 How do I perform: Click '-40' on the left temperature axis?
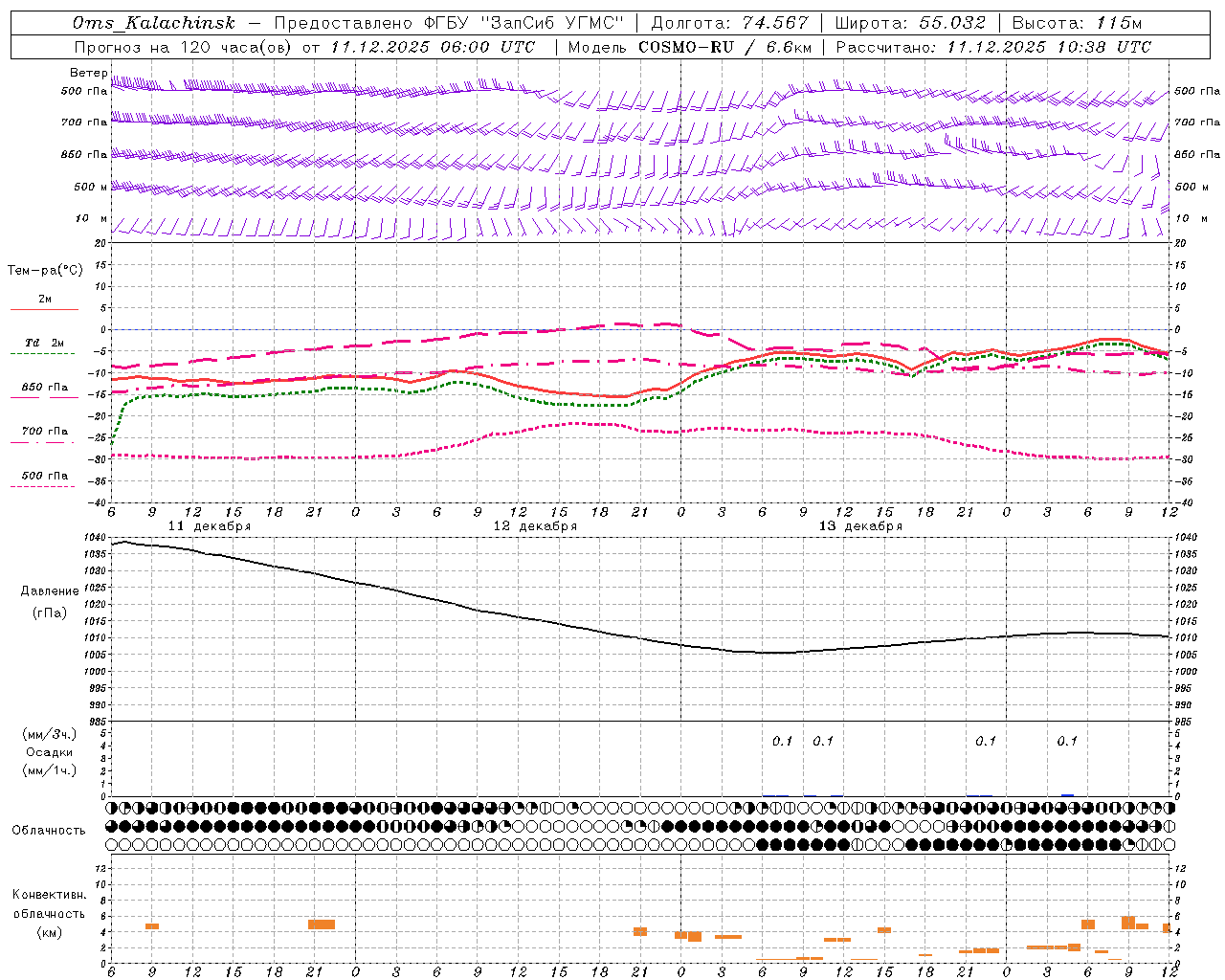click(96, 502)
